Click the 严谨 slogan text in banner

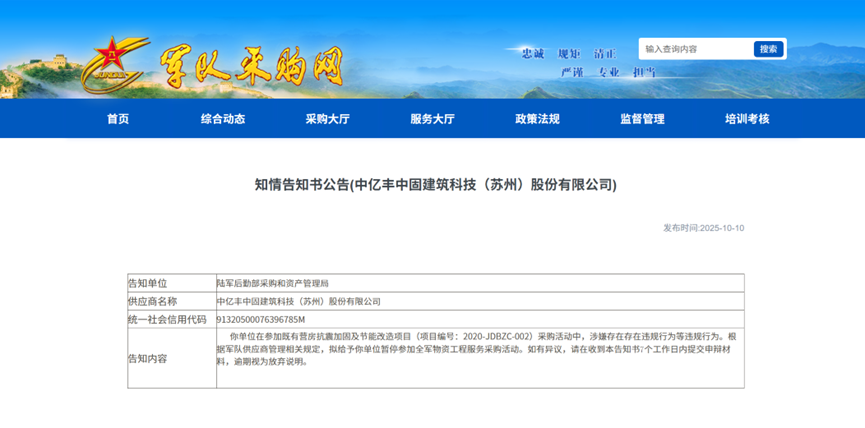pyautogui.click(x=572, y=73)
